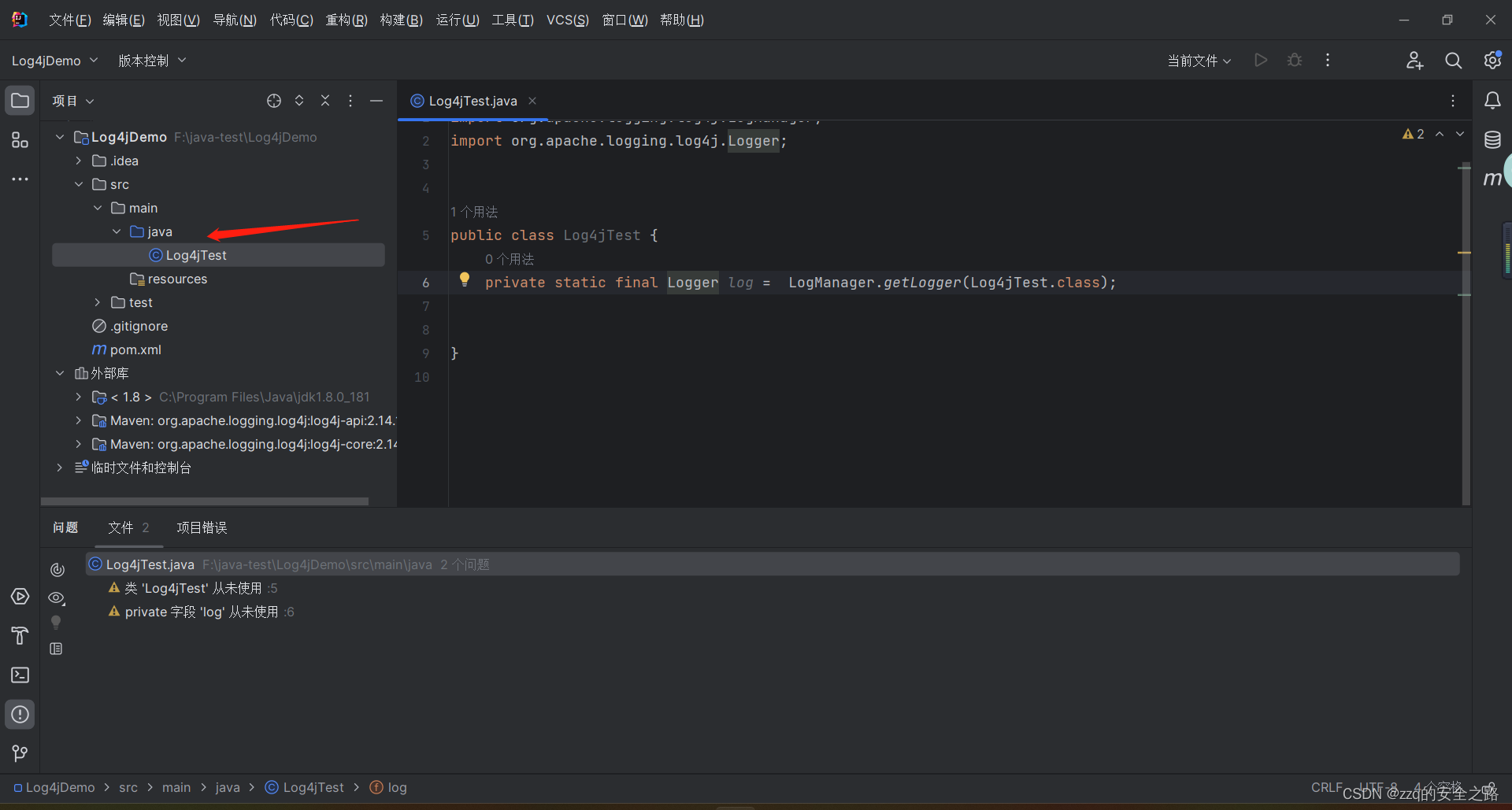Open the Build hammer tool window

coord(20,636)
